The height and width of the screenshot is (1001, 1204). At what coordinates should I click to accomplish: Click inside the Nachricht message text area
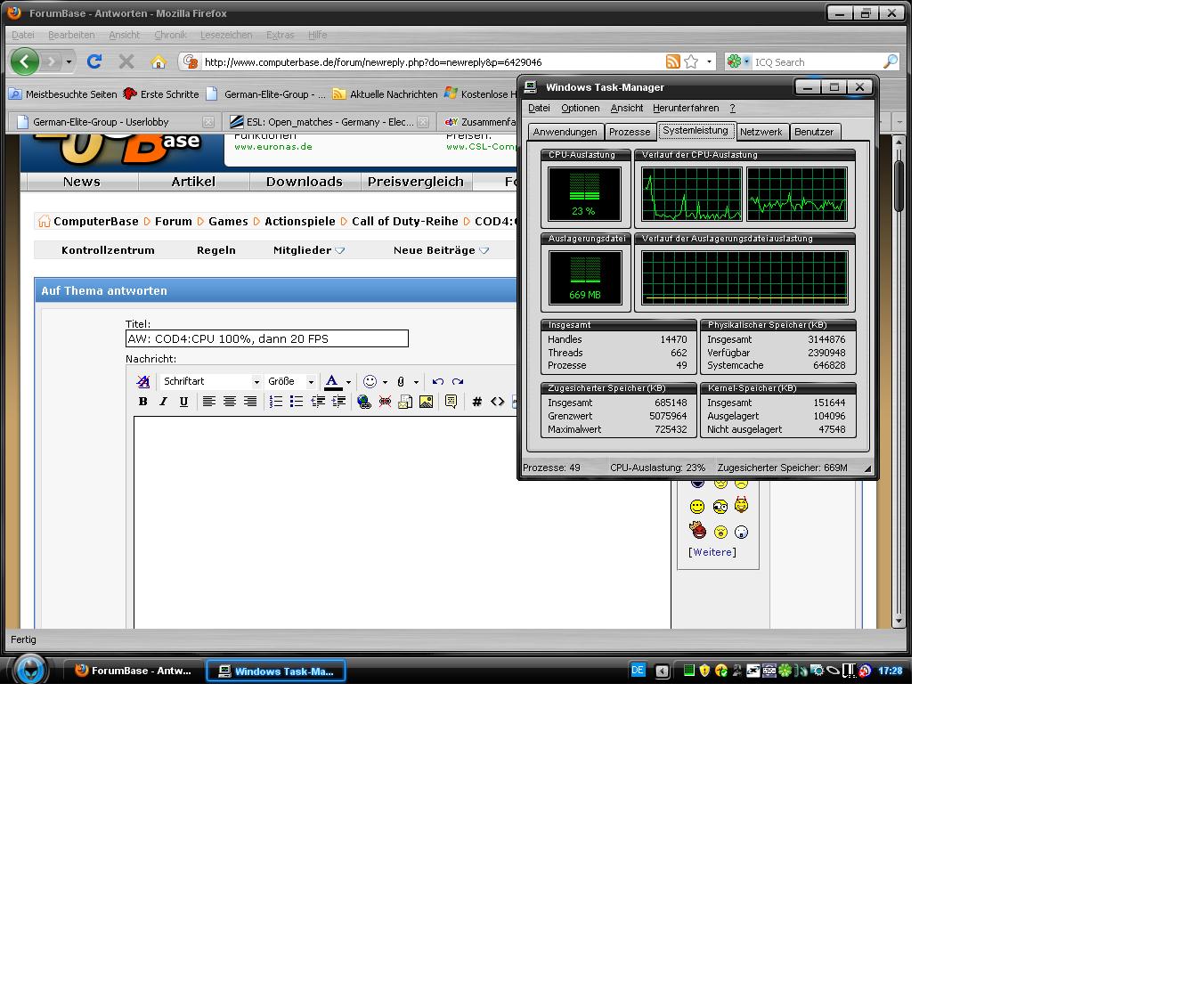(403, 523)
